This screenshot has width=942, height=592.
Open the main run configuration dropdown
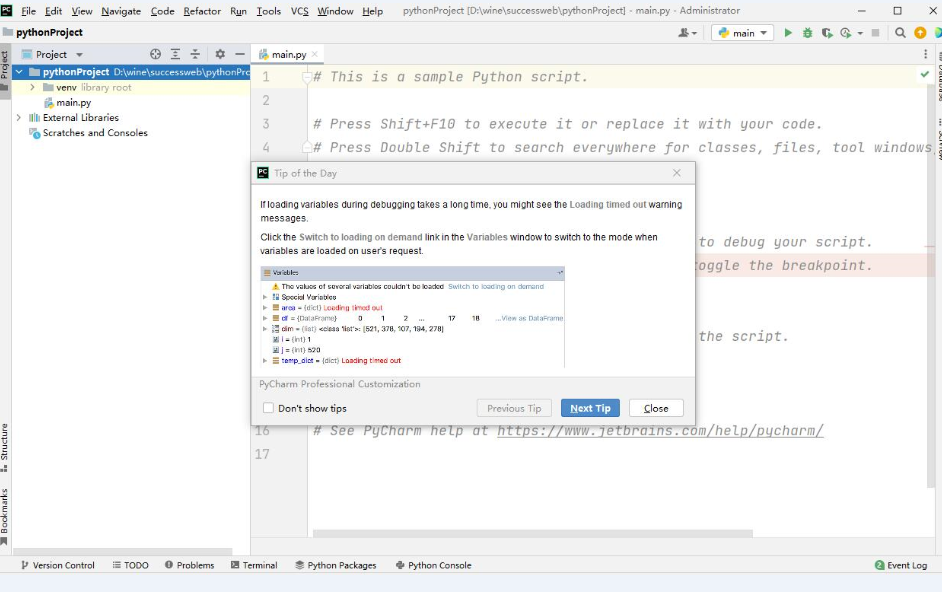tap(743, 33)
